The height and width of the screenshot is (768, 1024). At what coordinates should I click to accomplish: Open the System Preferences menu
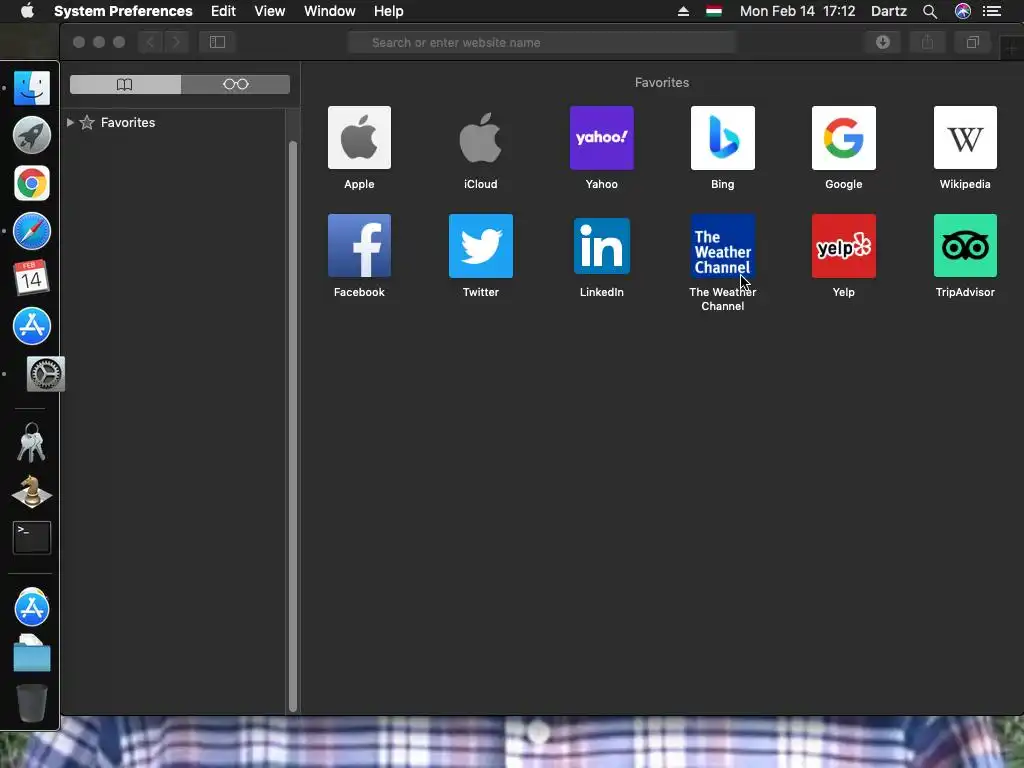(x=123, y=11)
